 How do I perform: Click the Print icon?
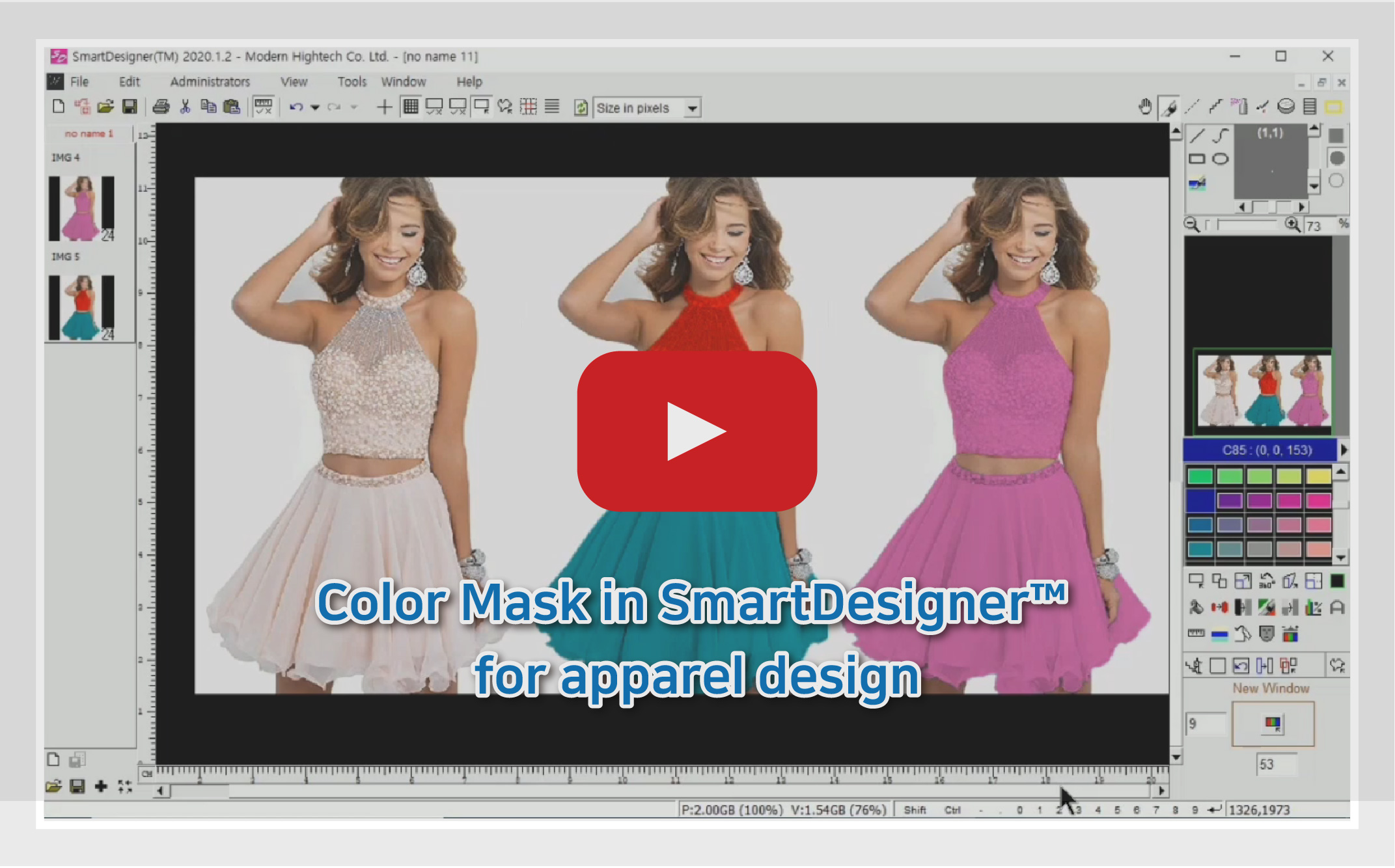tap(161, 107)
